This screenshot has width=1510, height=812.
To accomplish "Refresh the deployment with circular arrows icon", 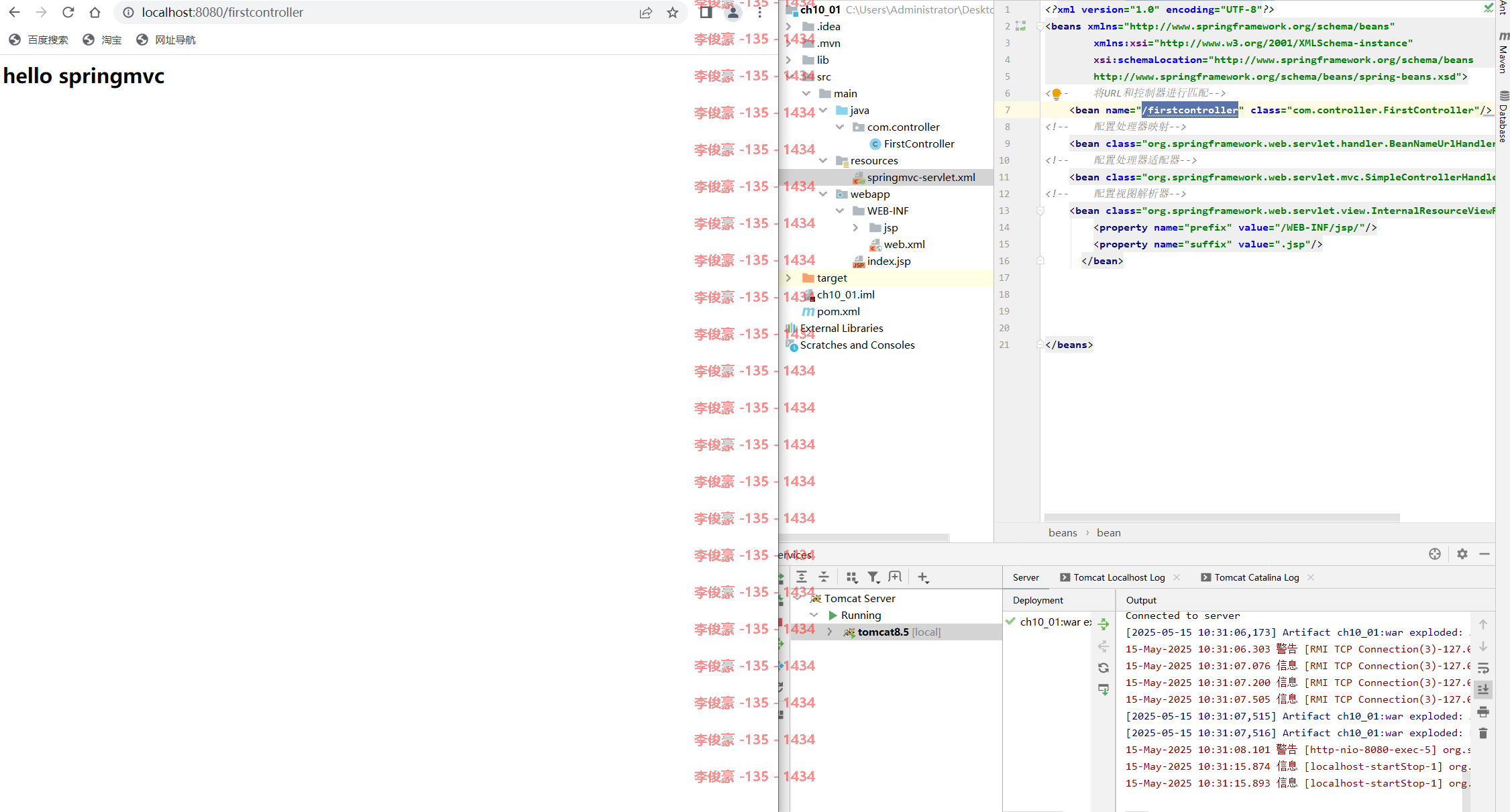I will pyautogui.click(x=1103, y=668).
